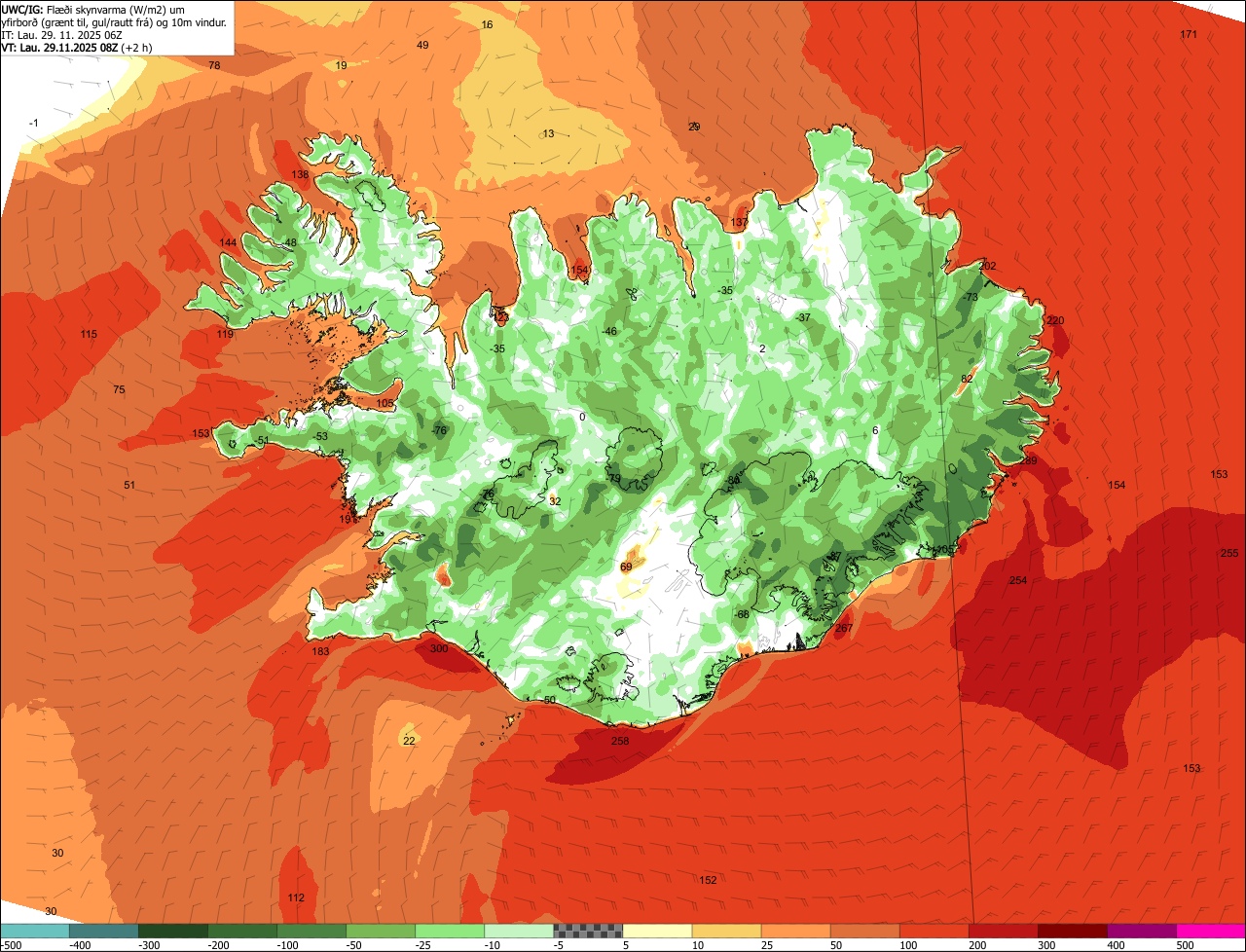Screen dimensions: 1246x952
Task: Click the map value 255
Action: click(1229, 553)
